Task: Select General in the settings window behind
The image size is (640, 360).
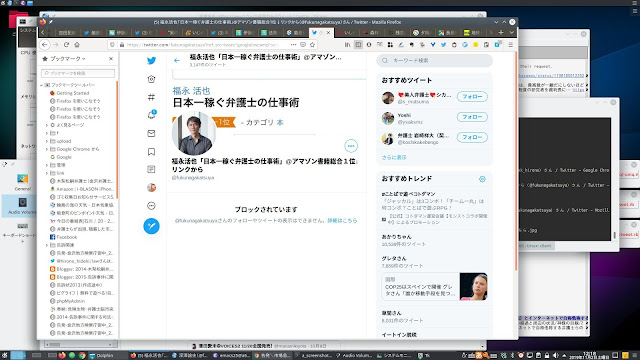Action: [22, 182]
